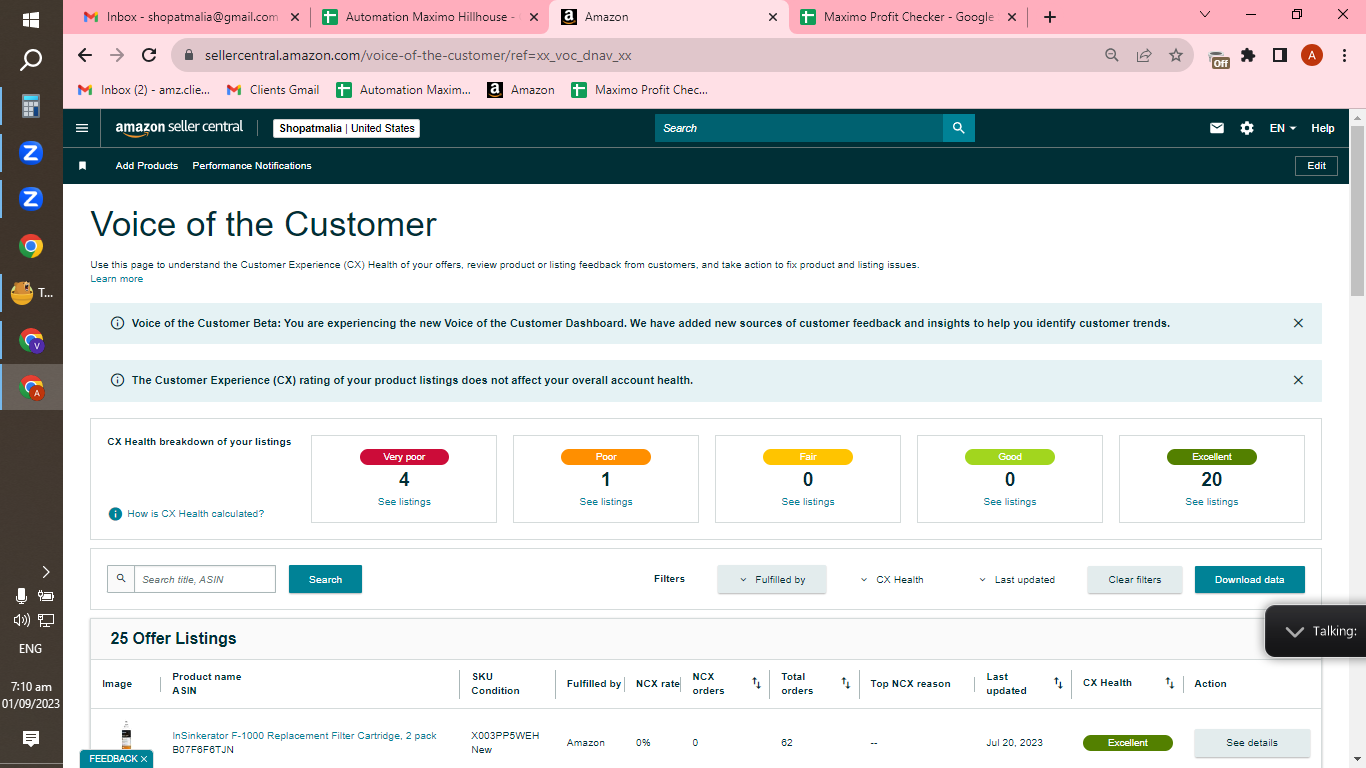Click See details for the InSinkerator listing
The height and width of the screenshot is (768, 1366).
click(x=1252, y=743)
